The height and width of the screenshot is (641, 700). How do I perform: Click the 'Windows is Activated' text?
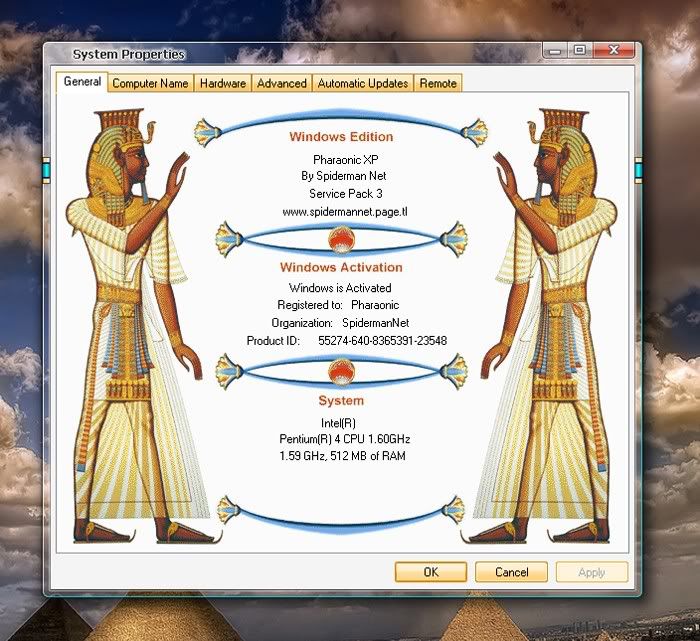coord(340,288)
